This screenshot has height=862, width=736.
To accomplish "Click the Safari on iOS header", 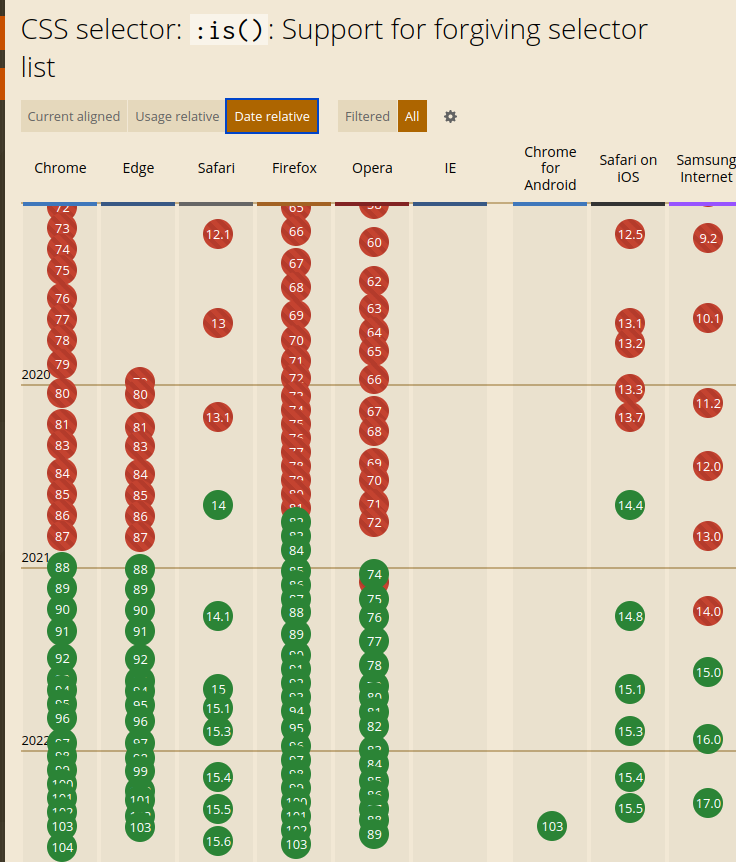I will pos(628,168).
